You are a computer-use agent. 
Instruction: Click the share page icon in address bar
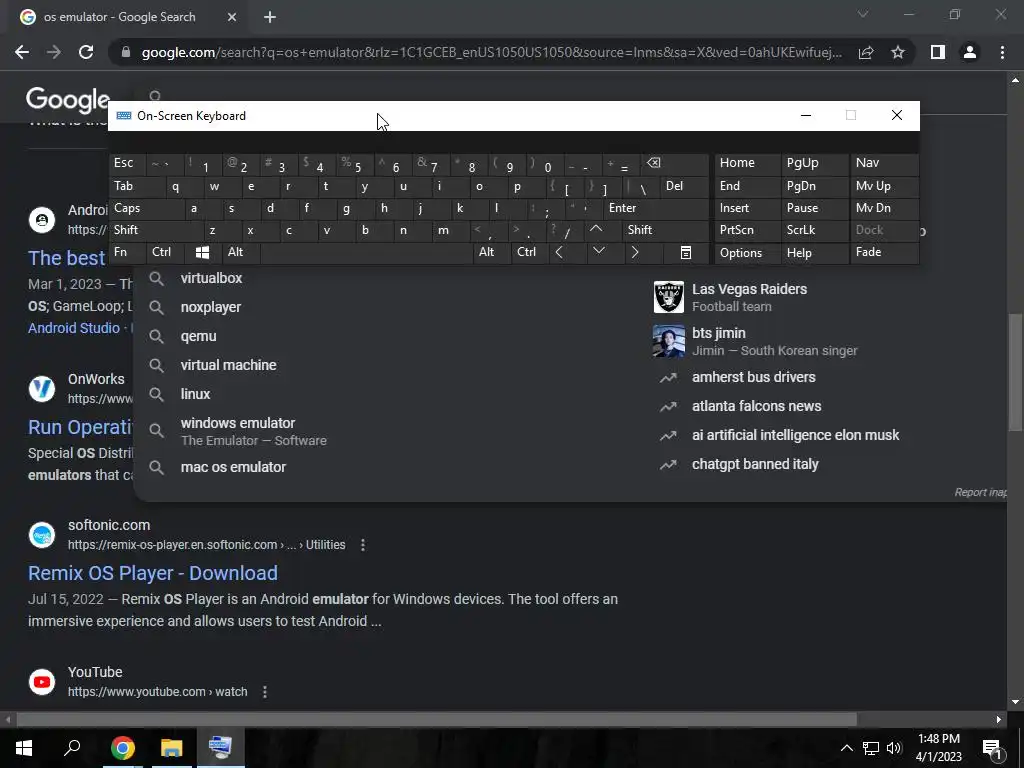[866, 52]
